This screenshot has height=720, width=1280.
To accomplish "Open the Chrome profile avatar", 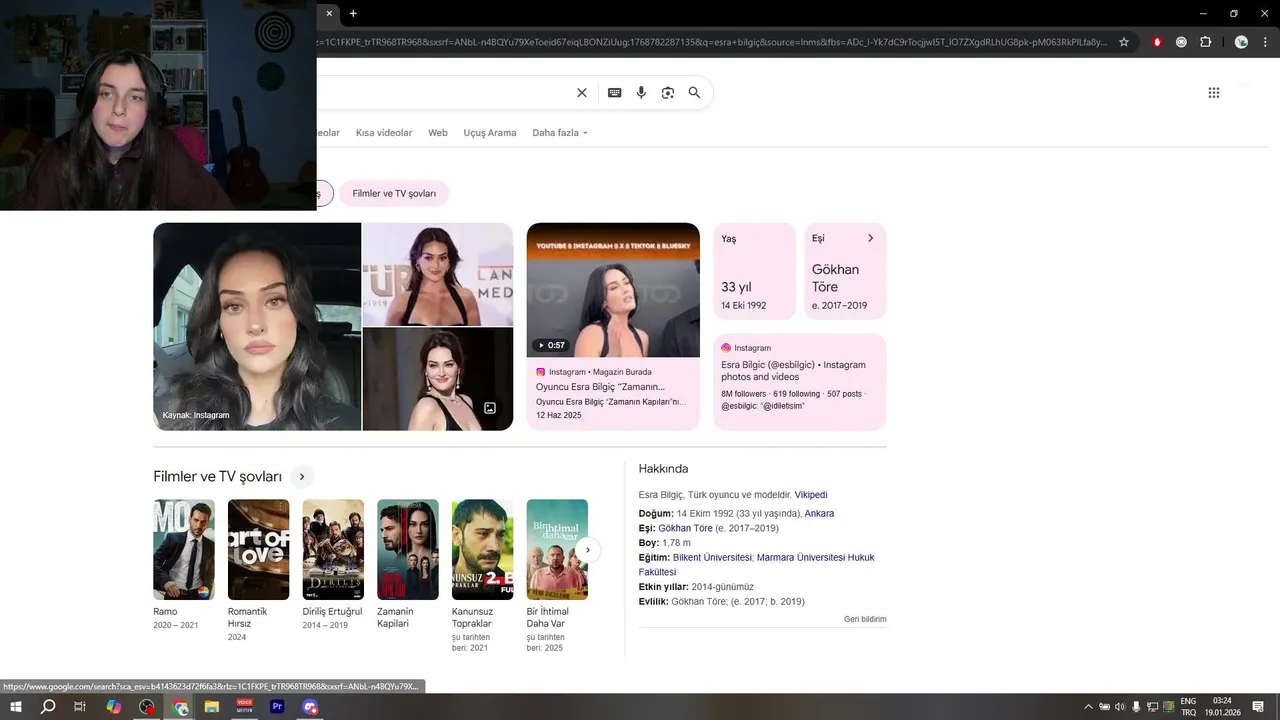I will pos(1241,42).
